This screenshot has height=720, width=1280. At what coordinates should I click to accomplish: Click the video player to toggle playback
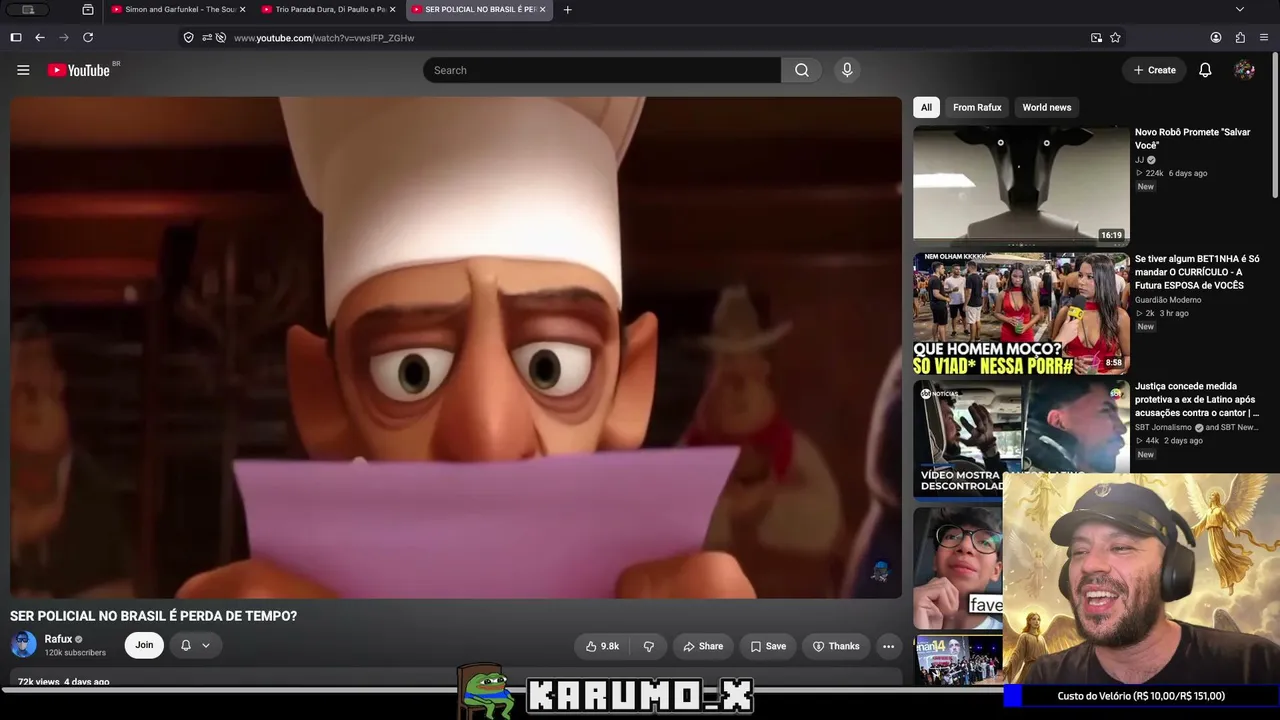coord(456,347)
